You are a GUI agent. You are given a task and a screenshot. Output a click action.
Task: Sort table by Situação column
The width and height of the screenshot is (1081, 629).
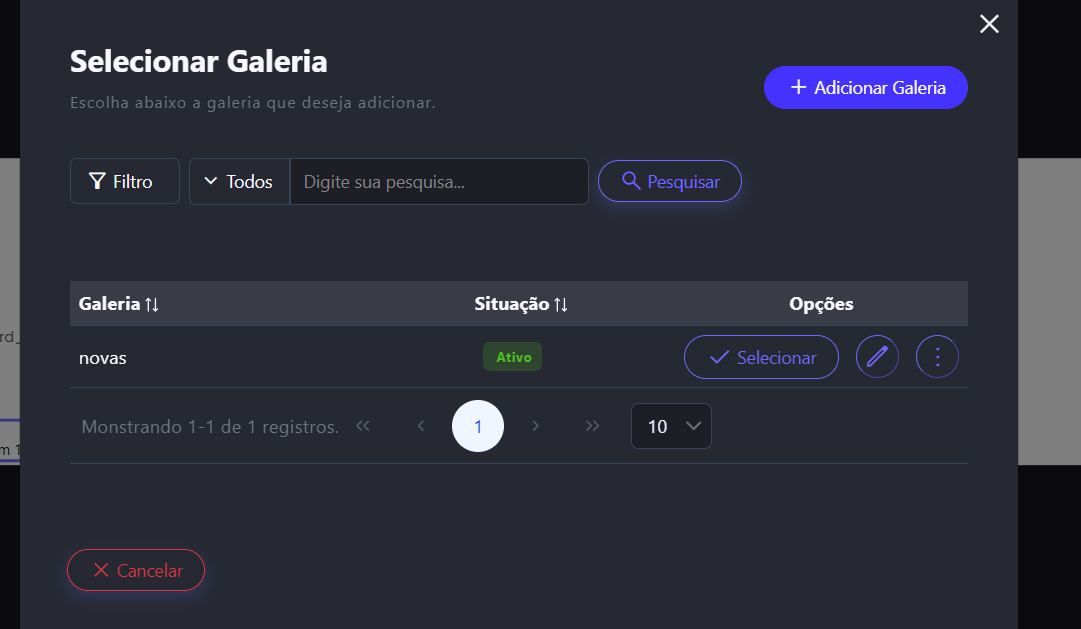point(521,304)
